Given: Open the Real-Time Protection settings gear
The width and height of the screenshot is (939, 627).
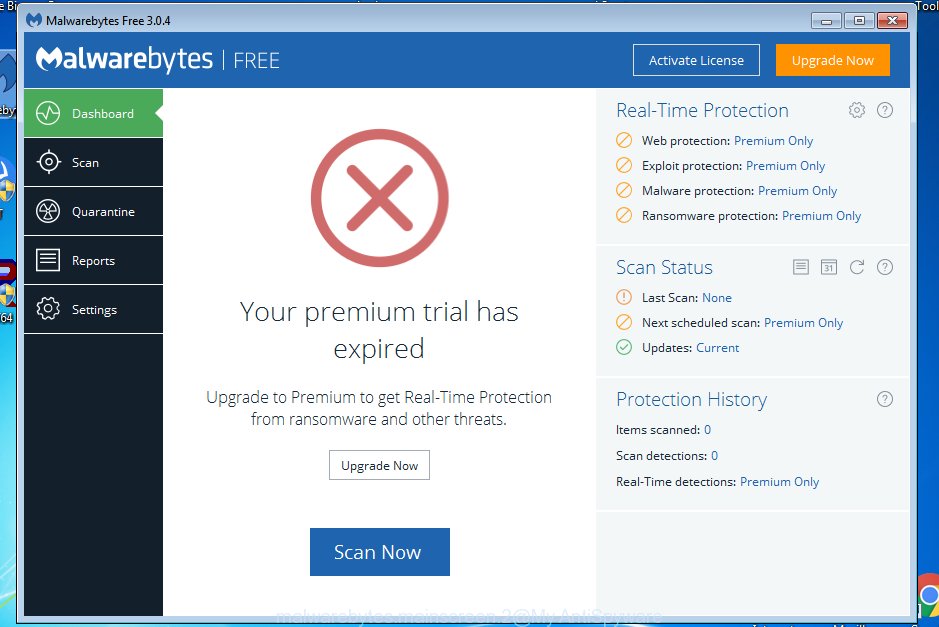Looking at the screenshot, I should (857, 110).
